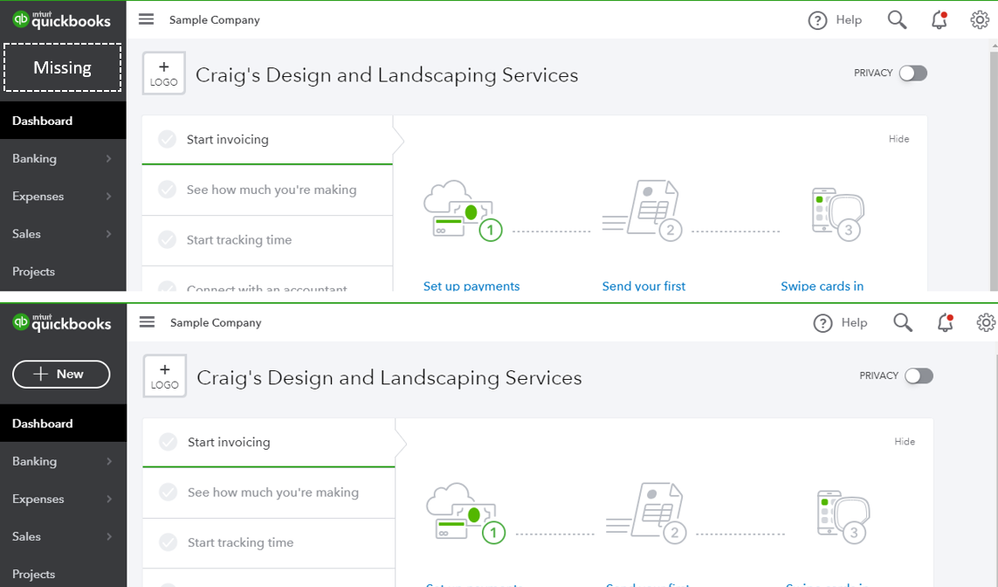Open hamburger menu in upper screenshot
The image size is (998, 587).
[146, 19]
